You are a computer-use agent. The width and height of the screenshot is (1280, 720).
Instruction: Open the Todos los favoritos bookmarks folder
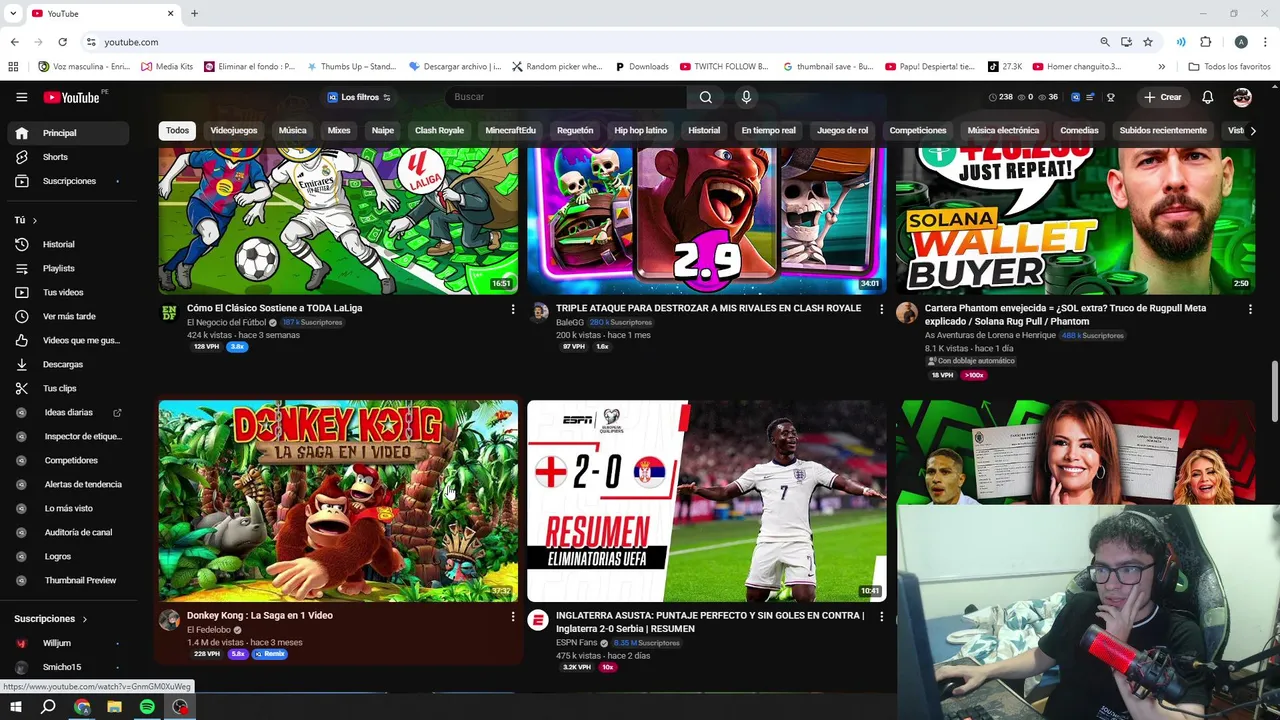(1229, 67)
